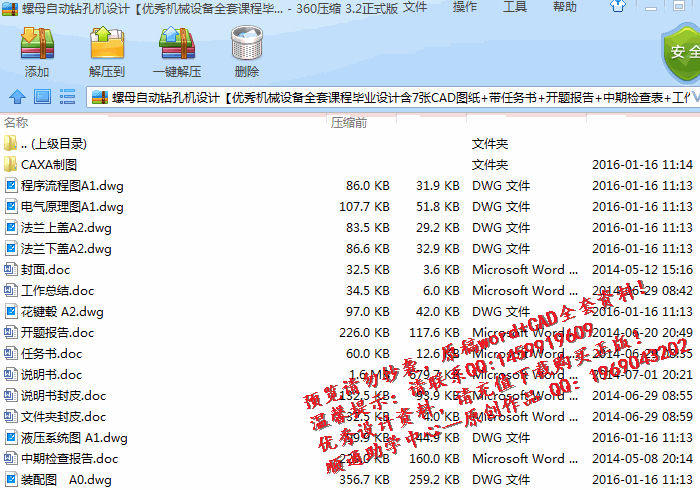This screenshot has height=490, width=700.
Task: Open the address bar path dropdown arrow
Action: [696, 97]
